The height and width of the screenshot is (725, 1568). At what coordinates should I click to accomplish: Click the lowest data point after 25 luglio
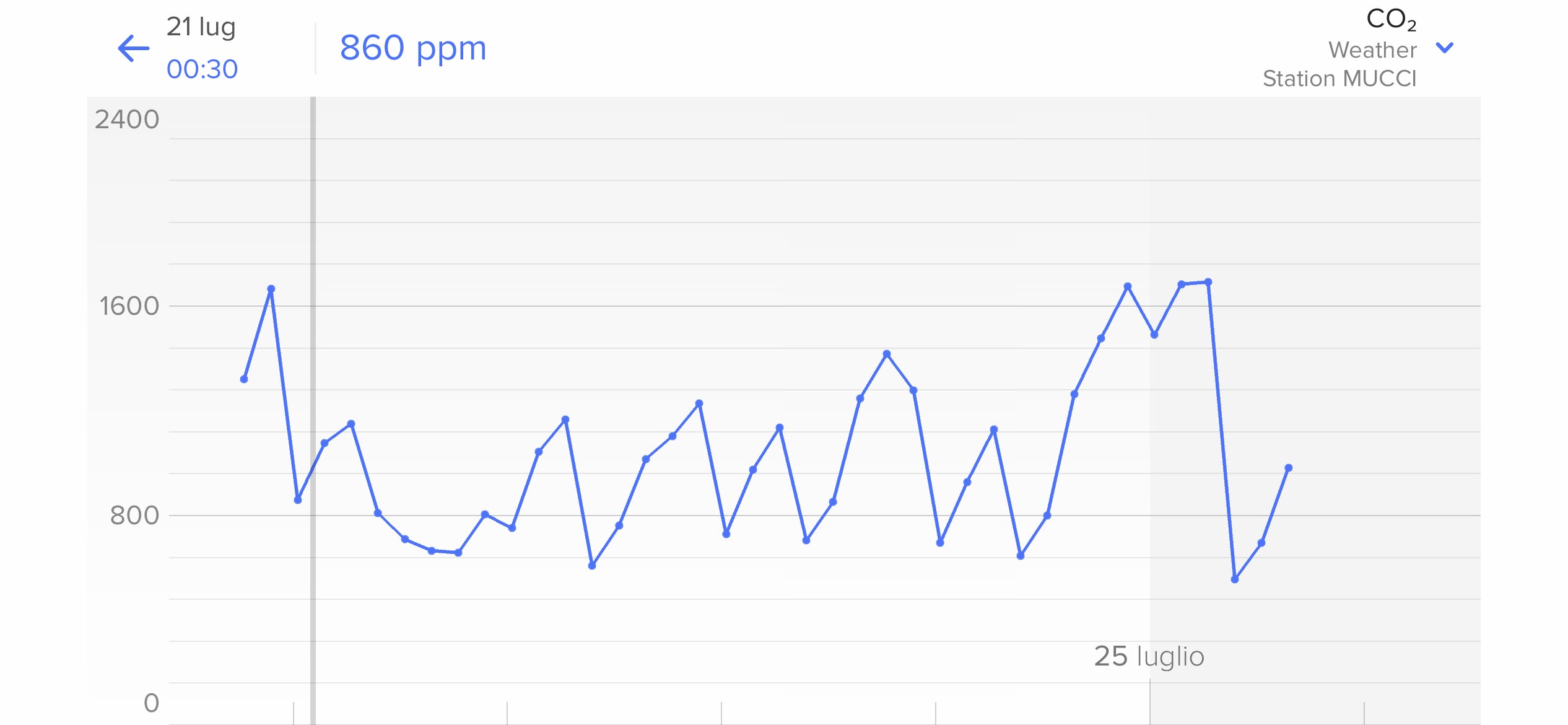tap(1235, 579)
